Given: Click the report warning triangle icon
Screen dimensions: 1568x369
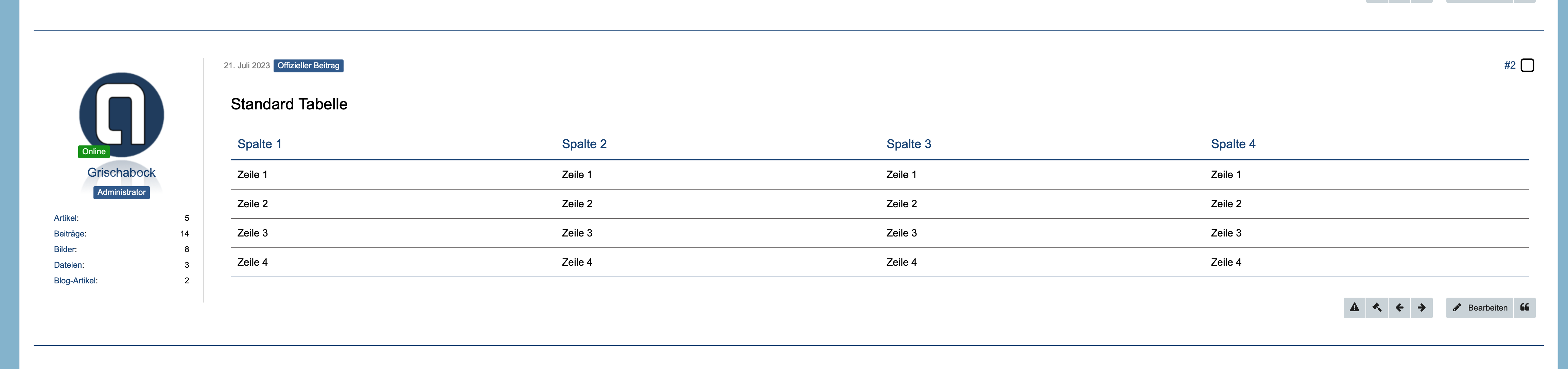Looking at the screenshot, I should 1354,307.
